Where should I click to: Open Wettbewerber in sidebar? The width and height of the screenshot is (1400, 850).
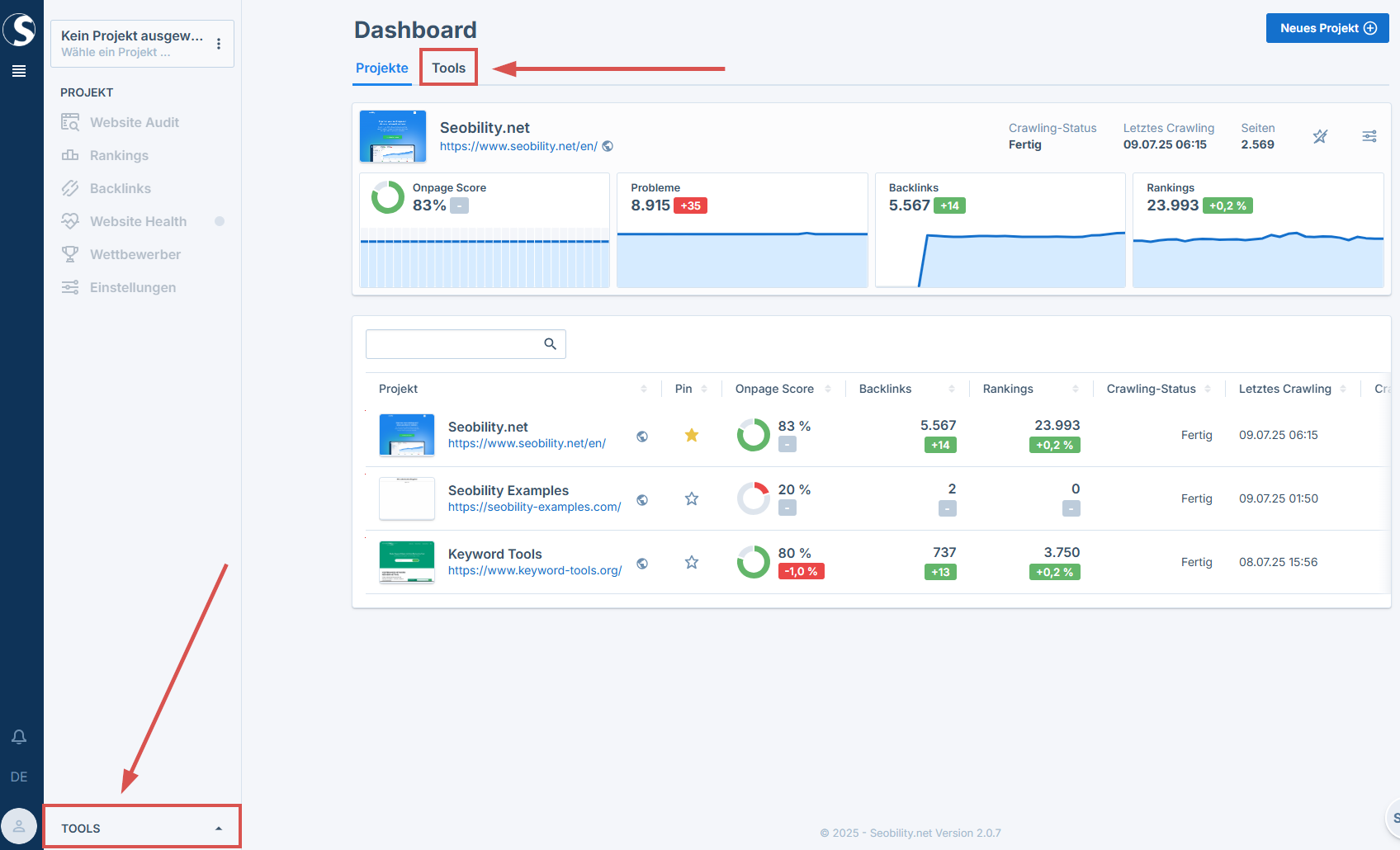tap(135, 254)
